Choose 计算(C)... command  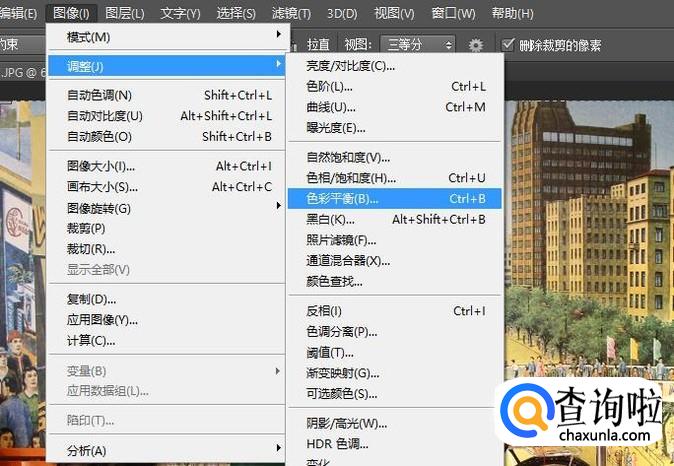click(166, 340)
